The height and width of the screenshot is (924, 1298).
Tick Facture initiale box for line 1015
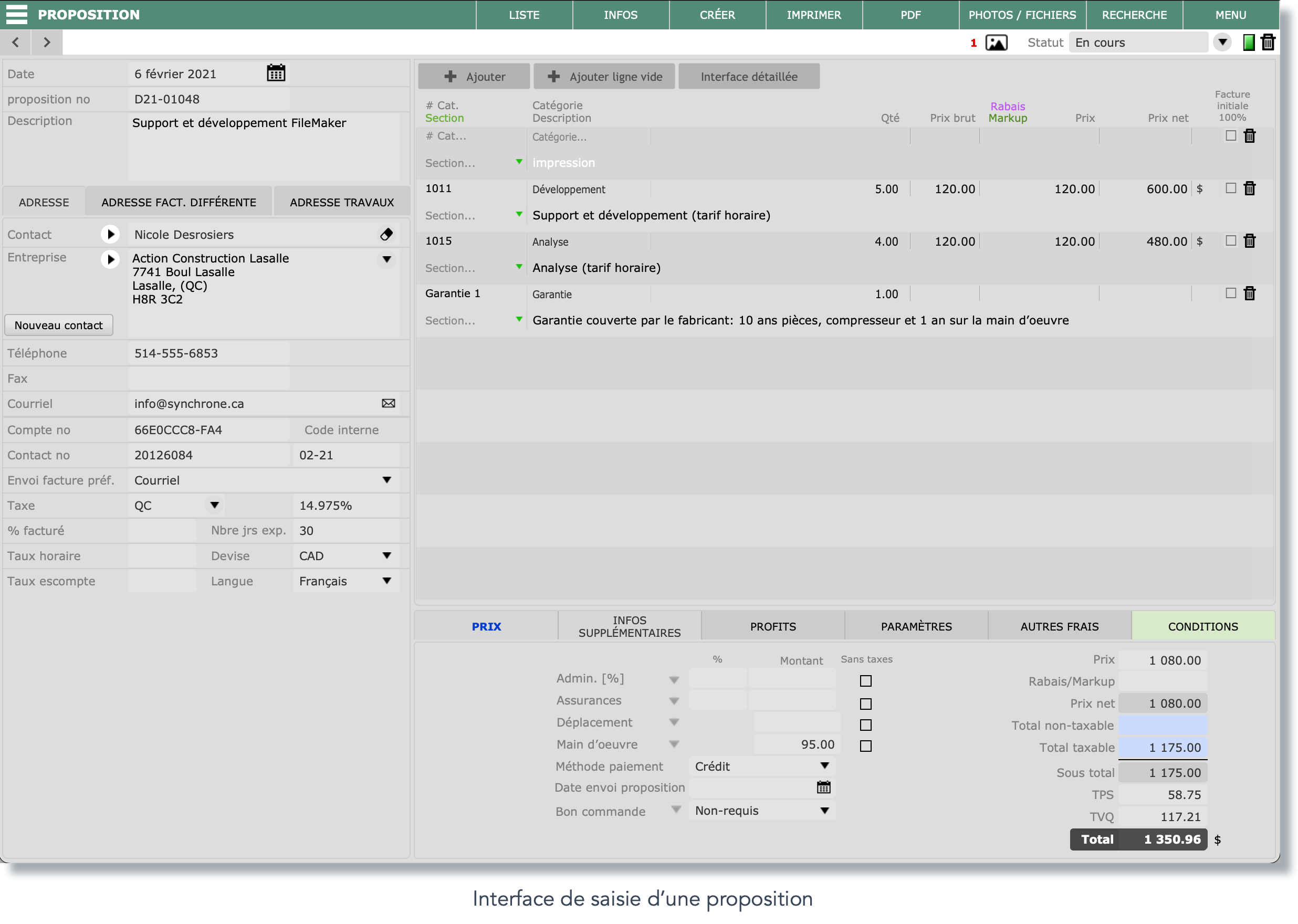click(x=1231, y=240)
